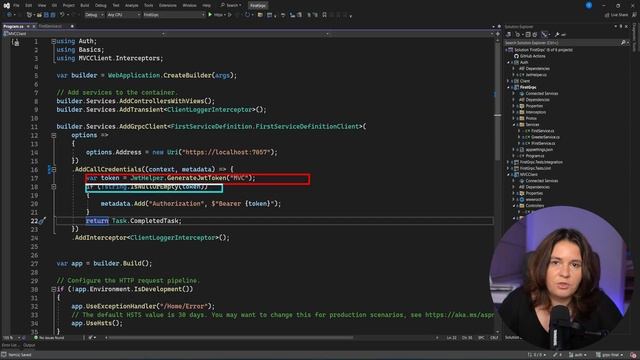
Task: Collapse the if block at line 18
Action: click(53, 187)
